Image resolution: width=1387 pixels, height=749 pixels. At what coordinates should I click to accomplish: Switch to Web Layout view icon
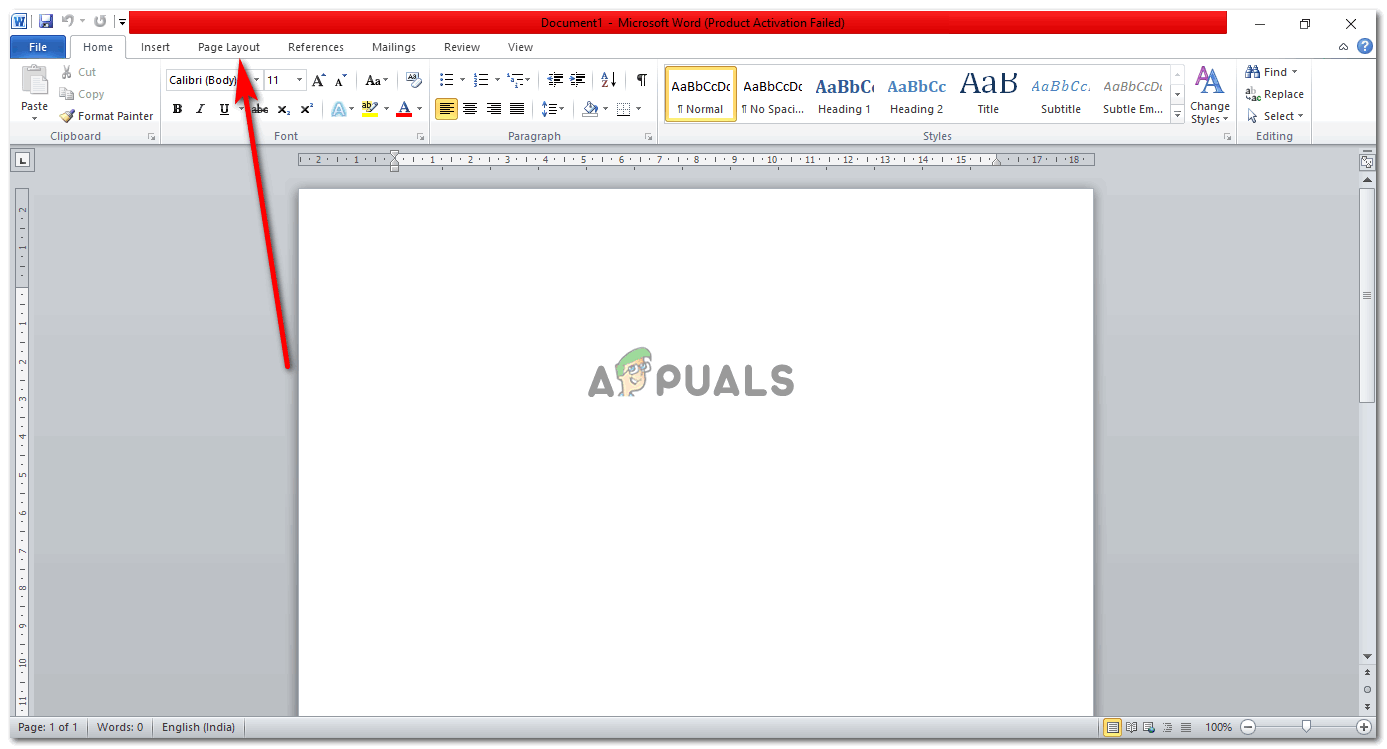[1150, 727]
